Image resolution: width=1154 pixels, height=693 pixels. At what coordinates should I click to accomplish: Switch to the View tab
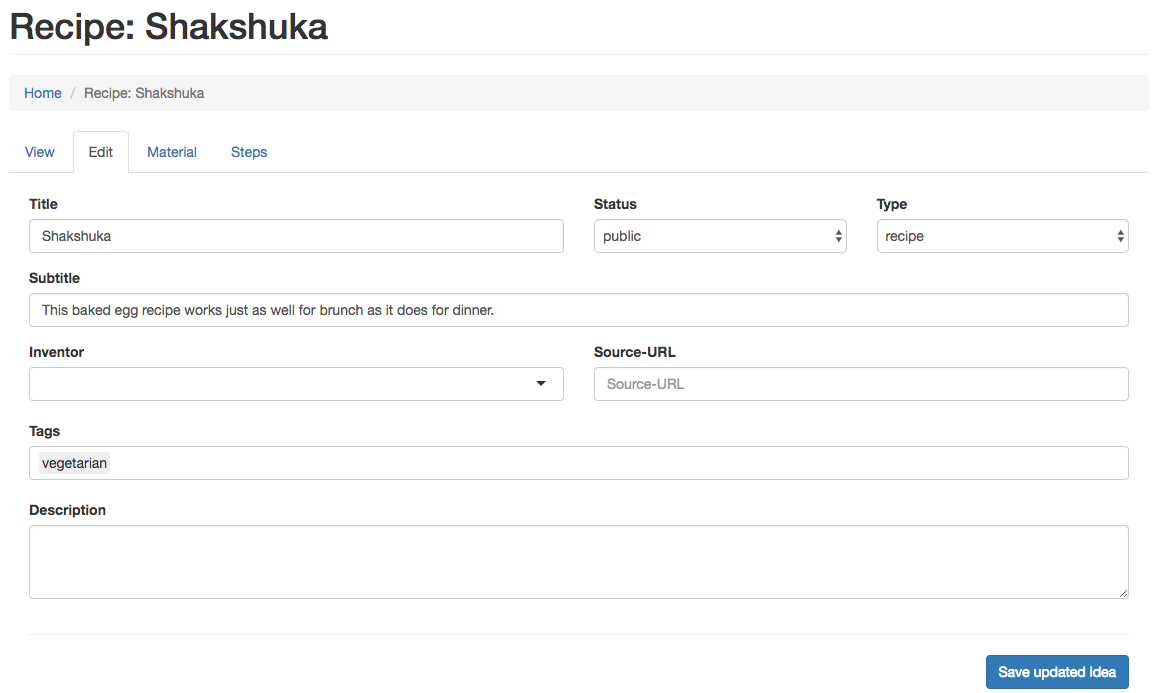[40, 152]
